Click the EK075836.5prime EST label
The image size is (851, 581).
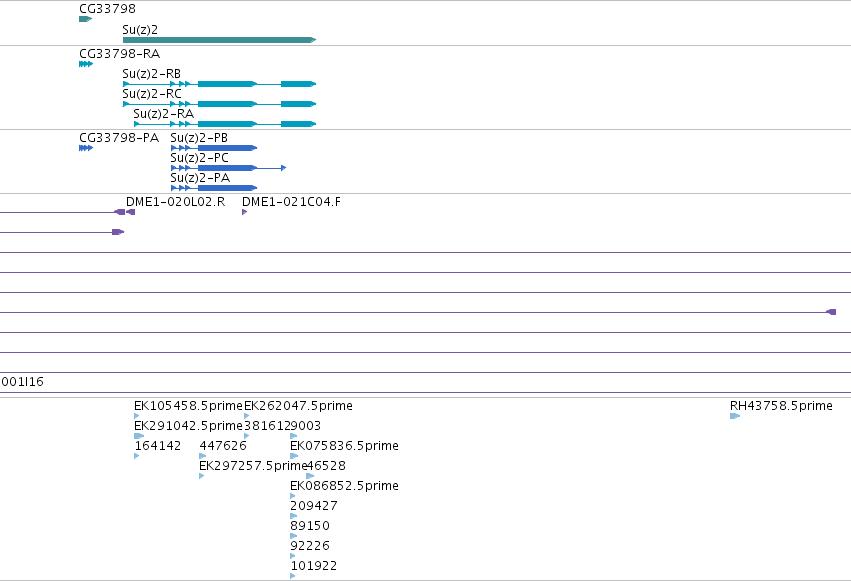[345, 446]
